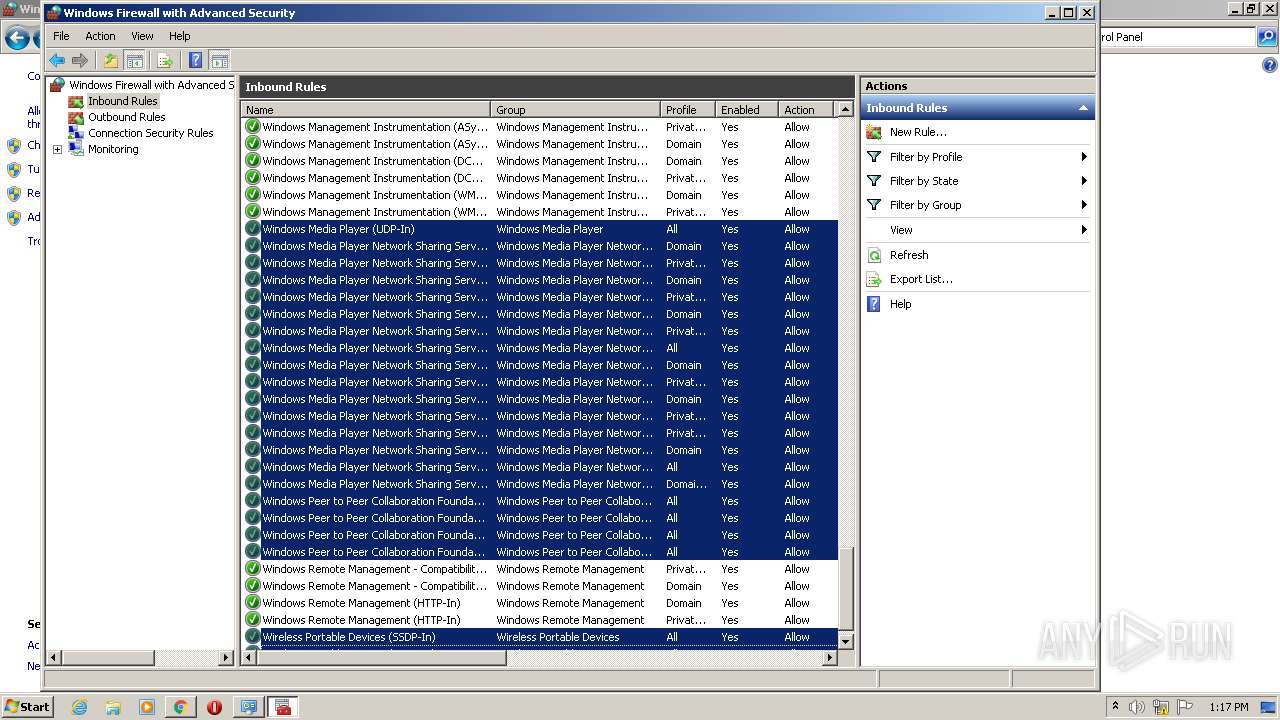
Task: Click the Forward arrow in the MMC toolbar
Action: pyautogui.click(x=80, y=60)
